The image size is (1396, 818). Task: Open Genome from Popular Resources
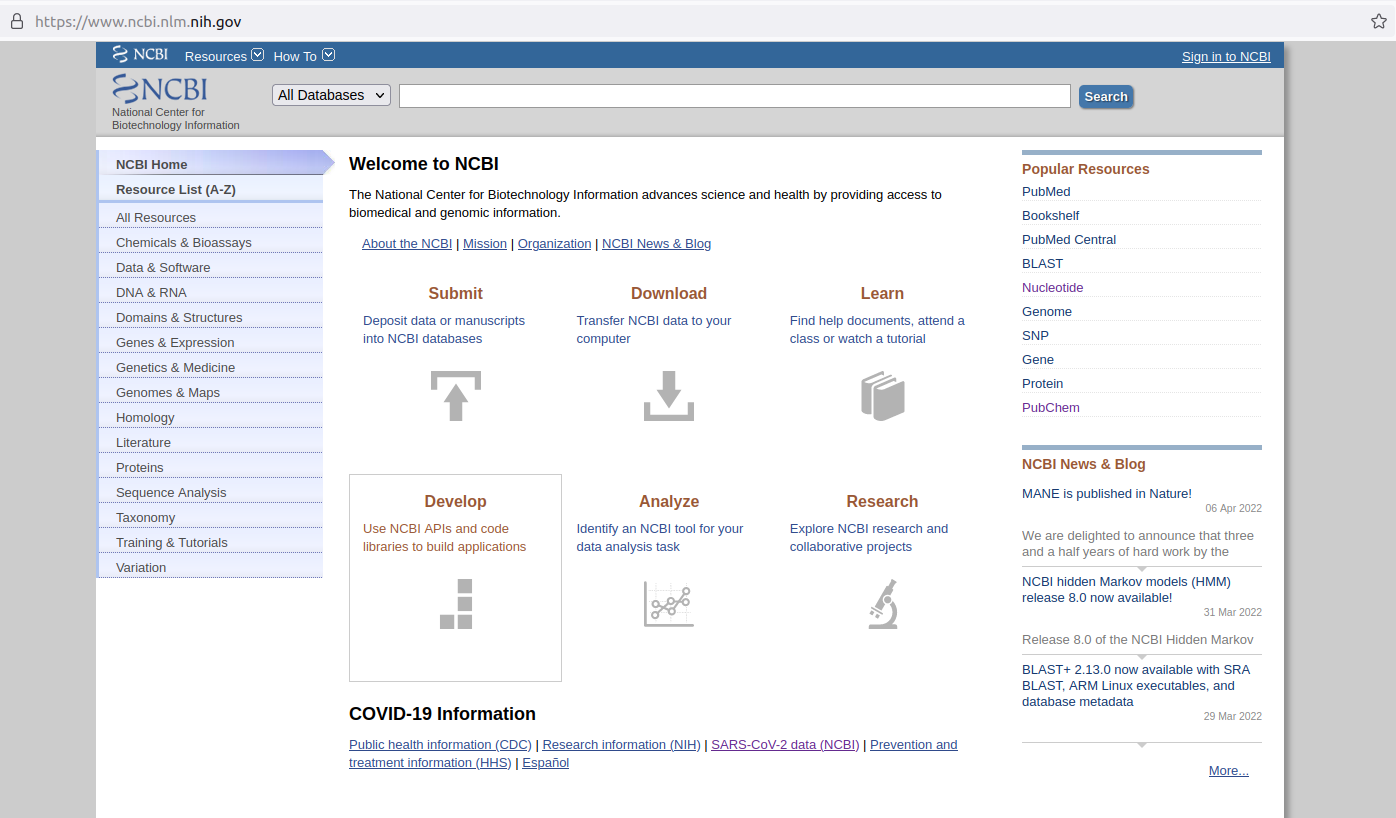[1046, 311]
